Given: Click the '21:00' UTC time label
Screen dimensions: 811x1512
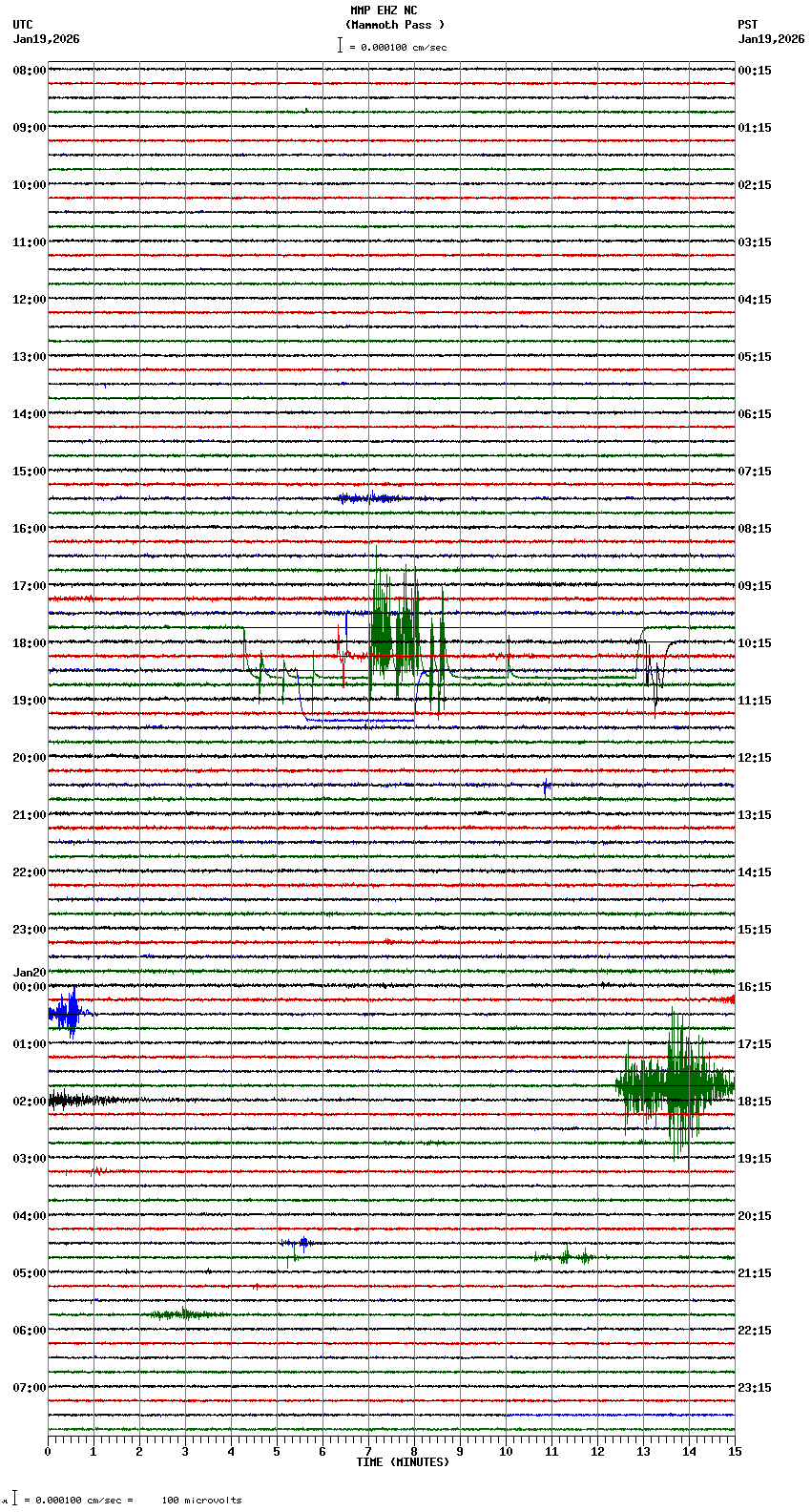Looking at the screenshot, I should (30, 815).
